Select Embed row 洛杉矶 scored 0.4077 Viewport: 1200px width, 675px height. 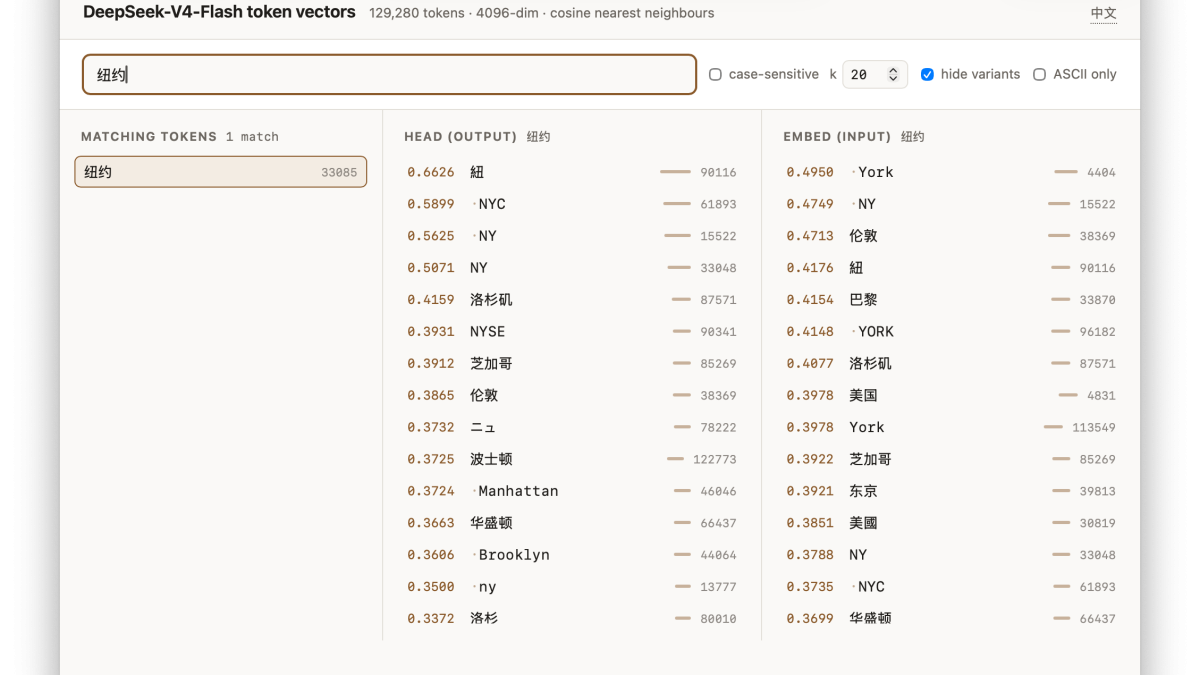951,363
